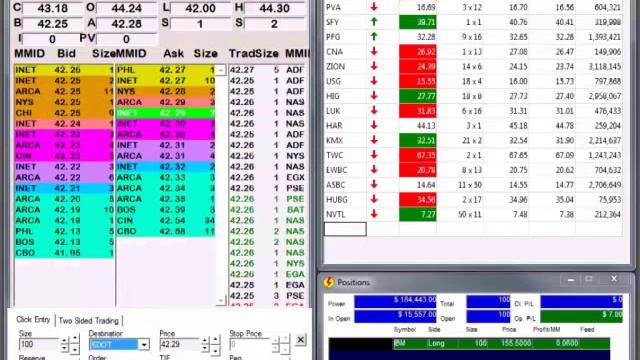Viewport: 640px width, 360px height.
Task: Click the red down arrow beside ASBC
Action: click(374, 184)
